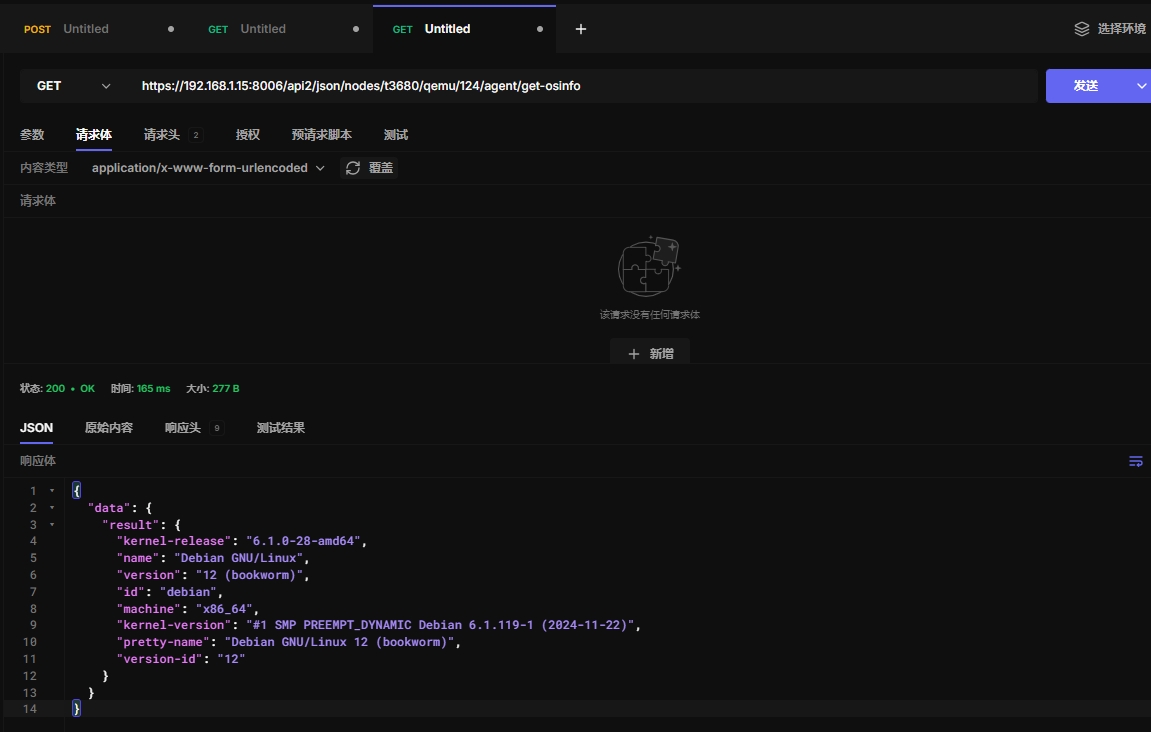Switch to the 请求头 tab
1151x732 pixels.
pos(162,135)
